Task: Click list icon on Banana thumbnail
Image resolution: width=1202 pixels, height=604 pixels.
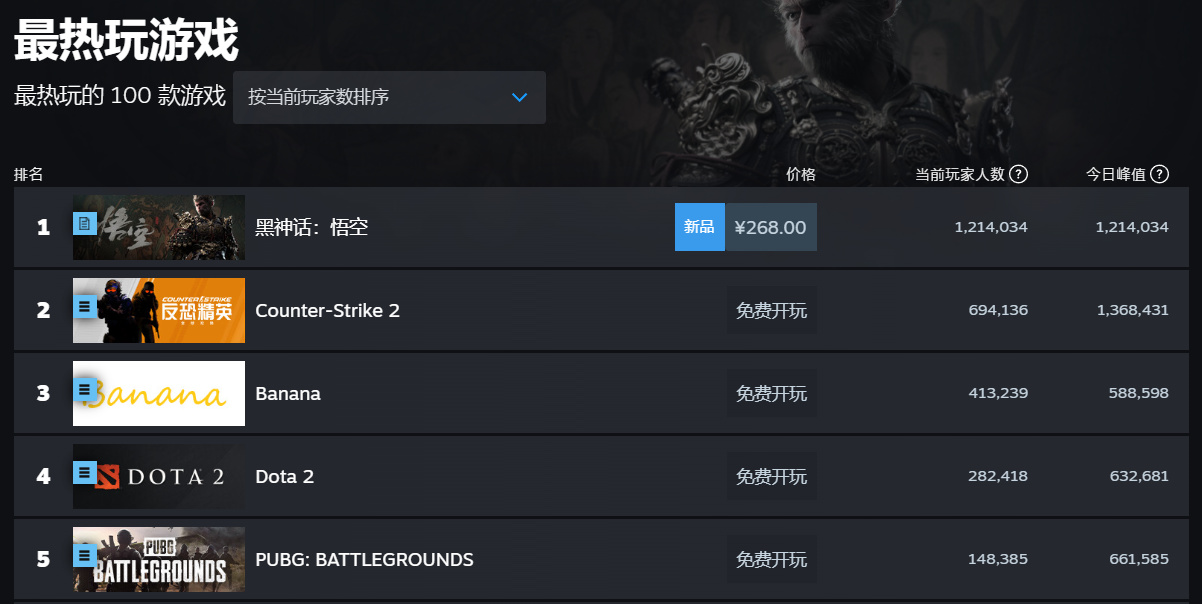Action: click(x=85, y=388)
